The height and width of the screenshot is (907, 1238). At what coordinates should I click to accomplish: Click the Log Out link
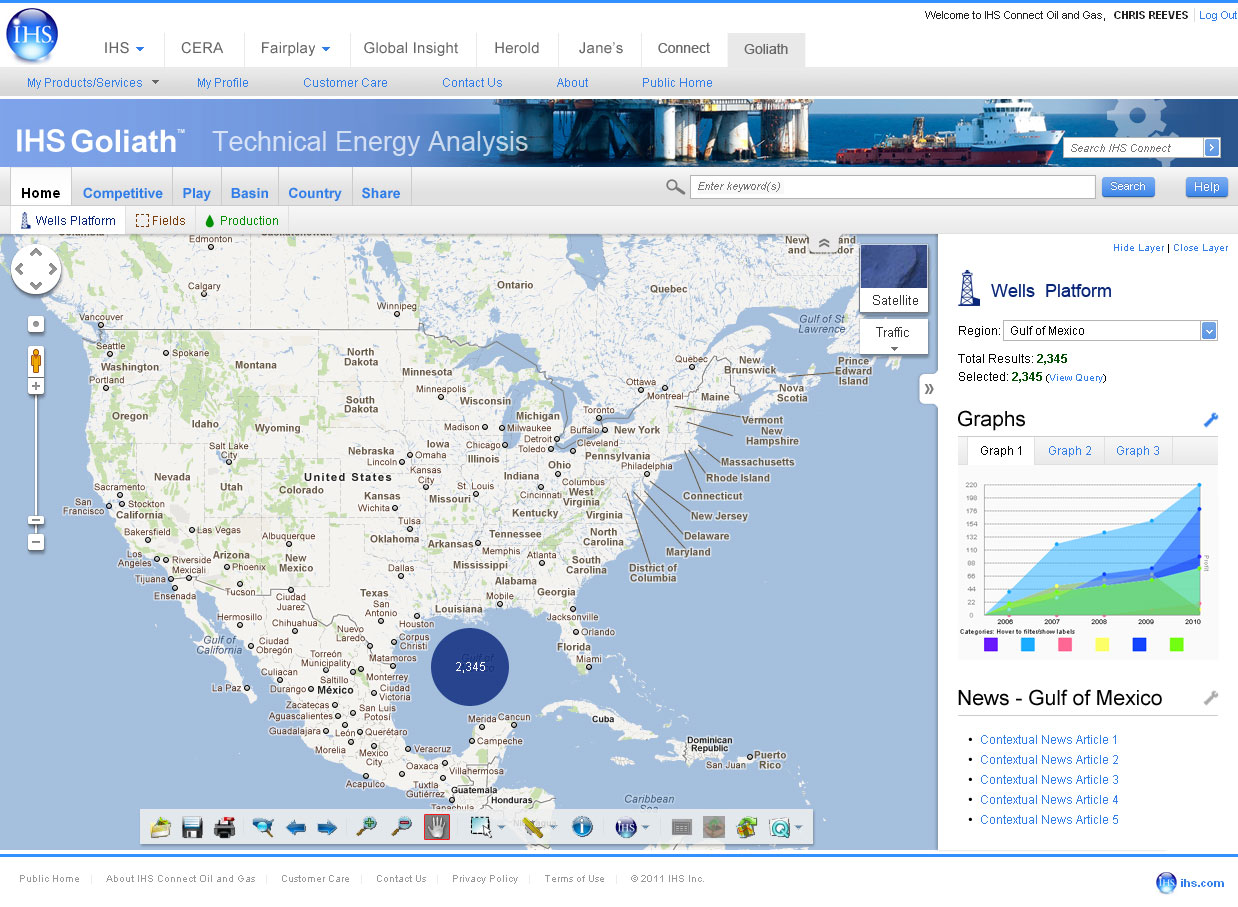point(1218,15)
